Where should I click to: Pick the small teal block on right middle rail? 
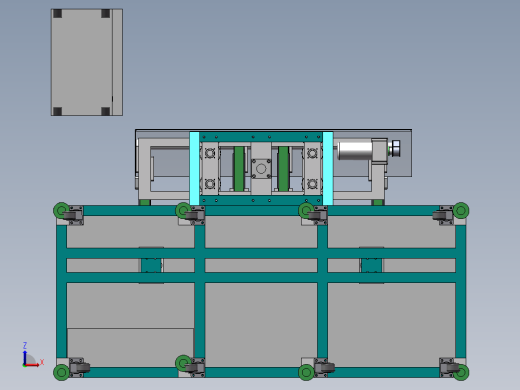pos(371,265)
